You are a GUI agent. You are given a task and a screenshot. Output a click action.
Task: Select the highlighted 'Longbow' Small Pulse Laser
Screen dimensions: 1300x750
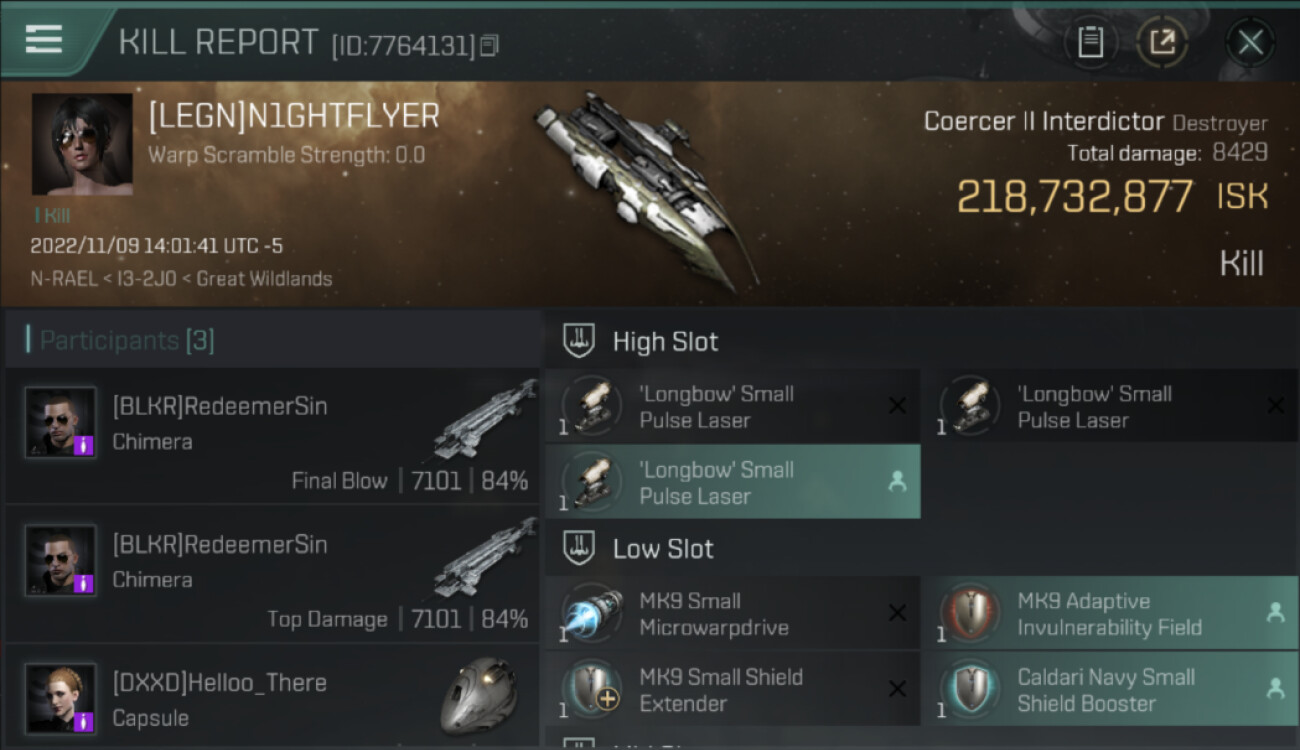click(x=733, y=482)
